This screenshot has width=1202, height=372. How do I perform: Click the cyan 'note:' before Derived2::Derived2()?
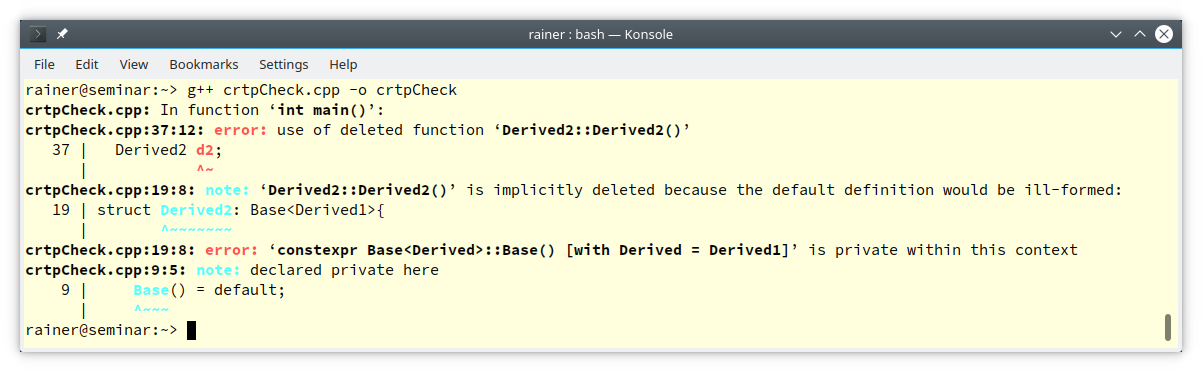pyautogui.click(x=228, y=190)
